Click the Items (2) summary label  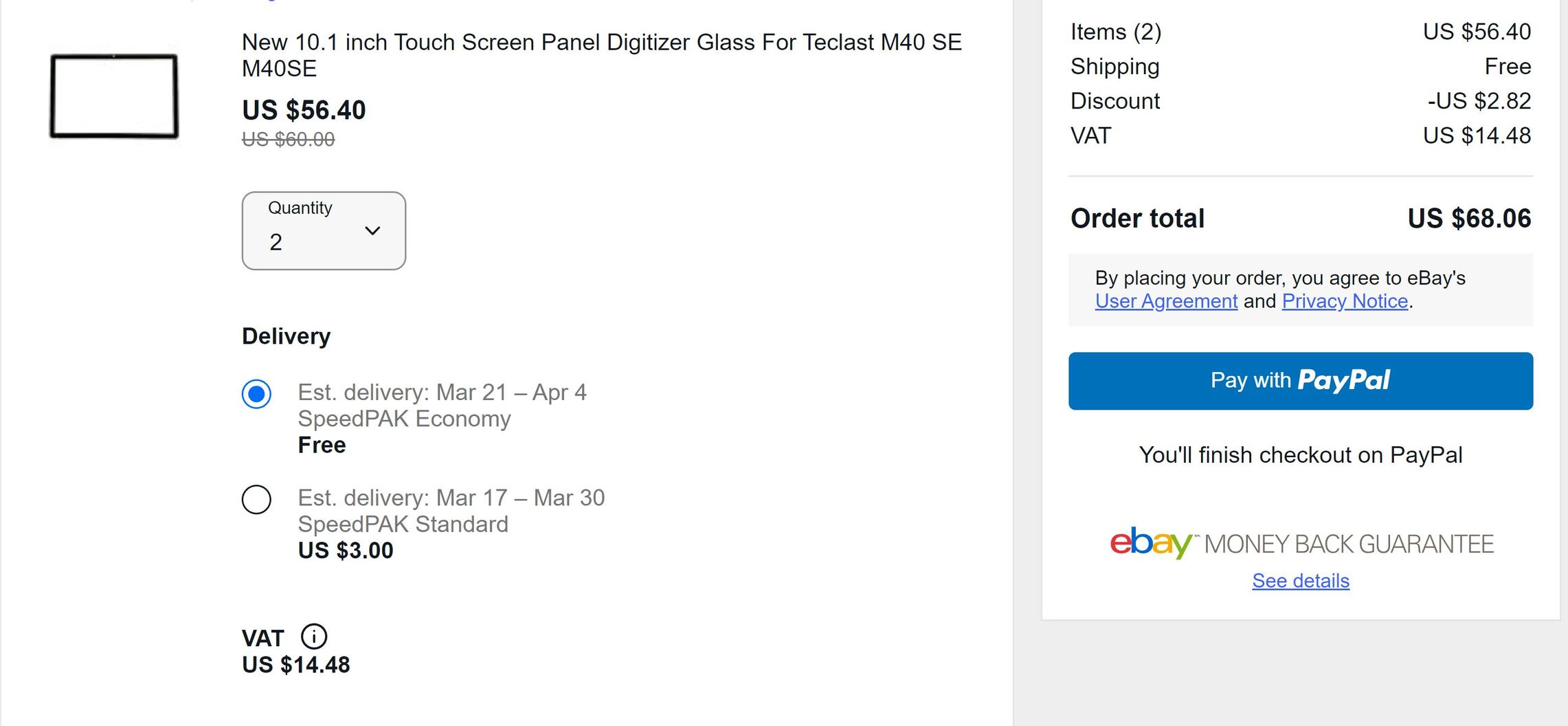click(x=1115, y=32)
